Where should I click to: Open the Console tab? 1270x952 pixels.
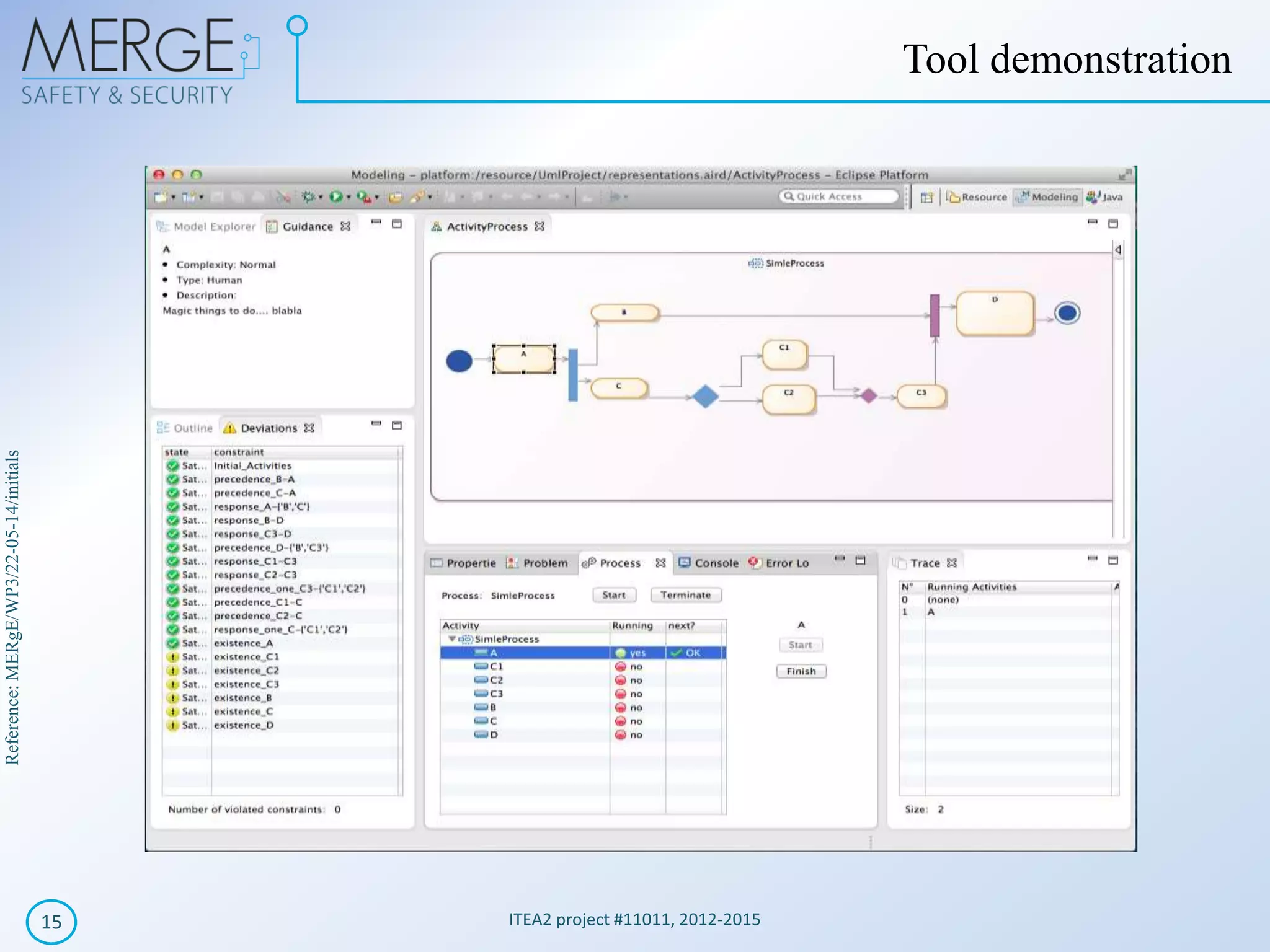coord(709,563)
